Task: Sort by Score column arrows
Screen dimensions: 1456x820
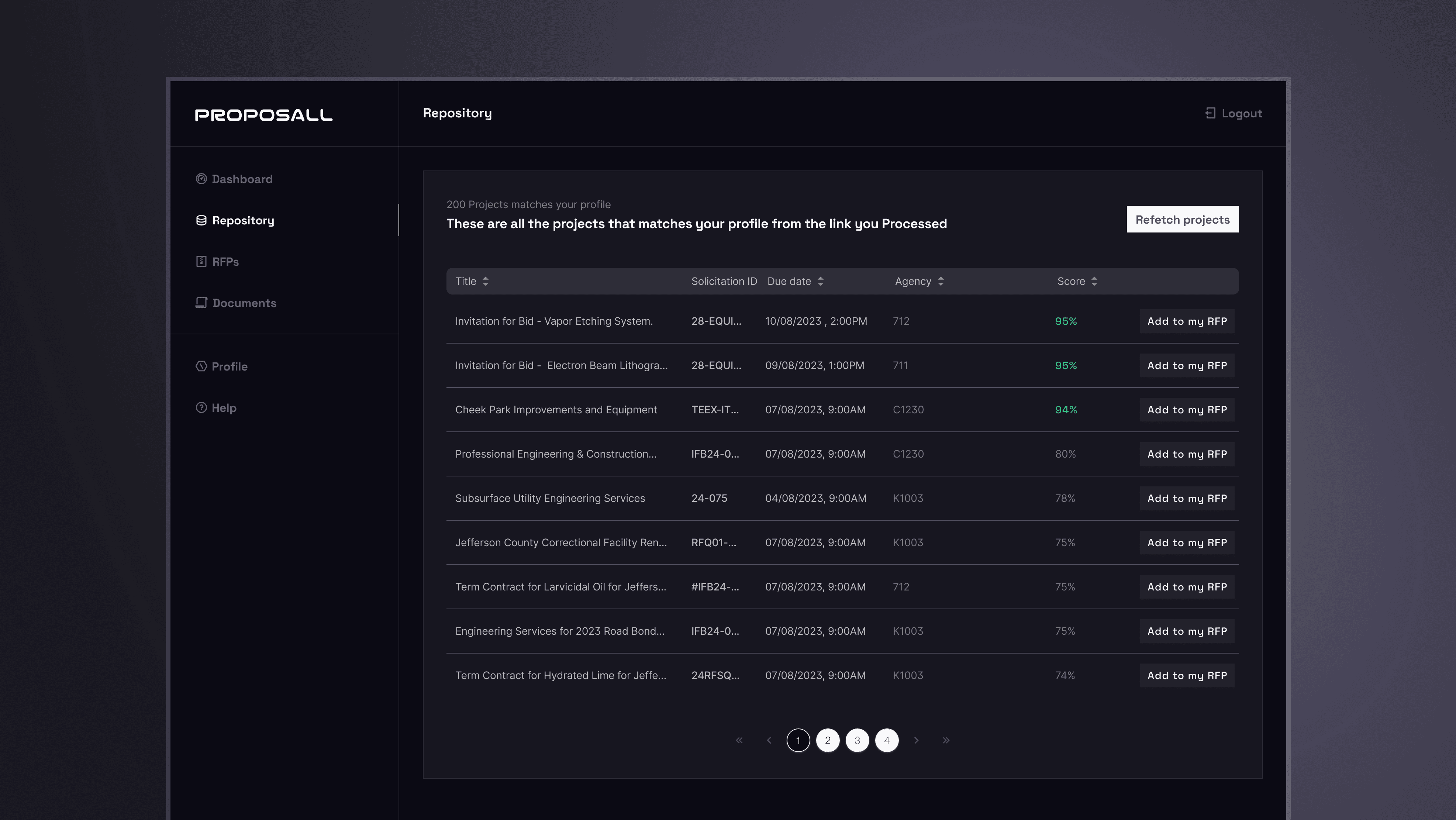Action: coord(1094,282)
